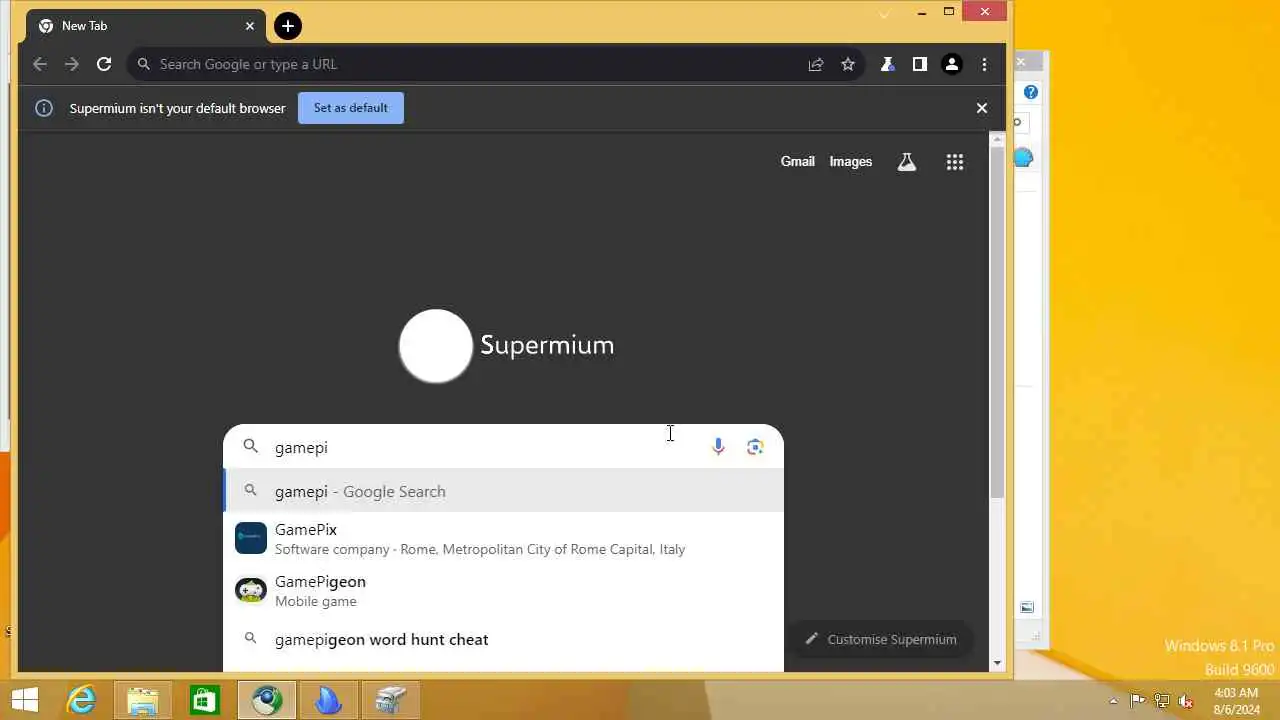Switch to Supermium on the taskbar
Screen dimensions: 1280x720
tap(266, 700)
